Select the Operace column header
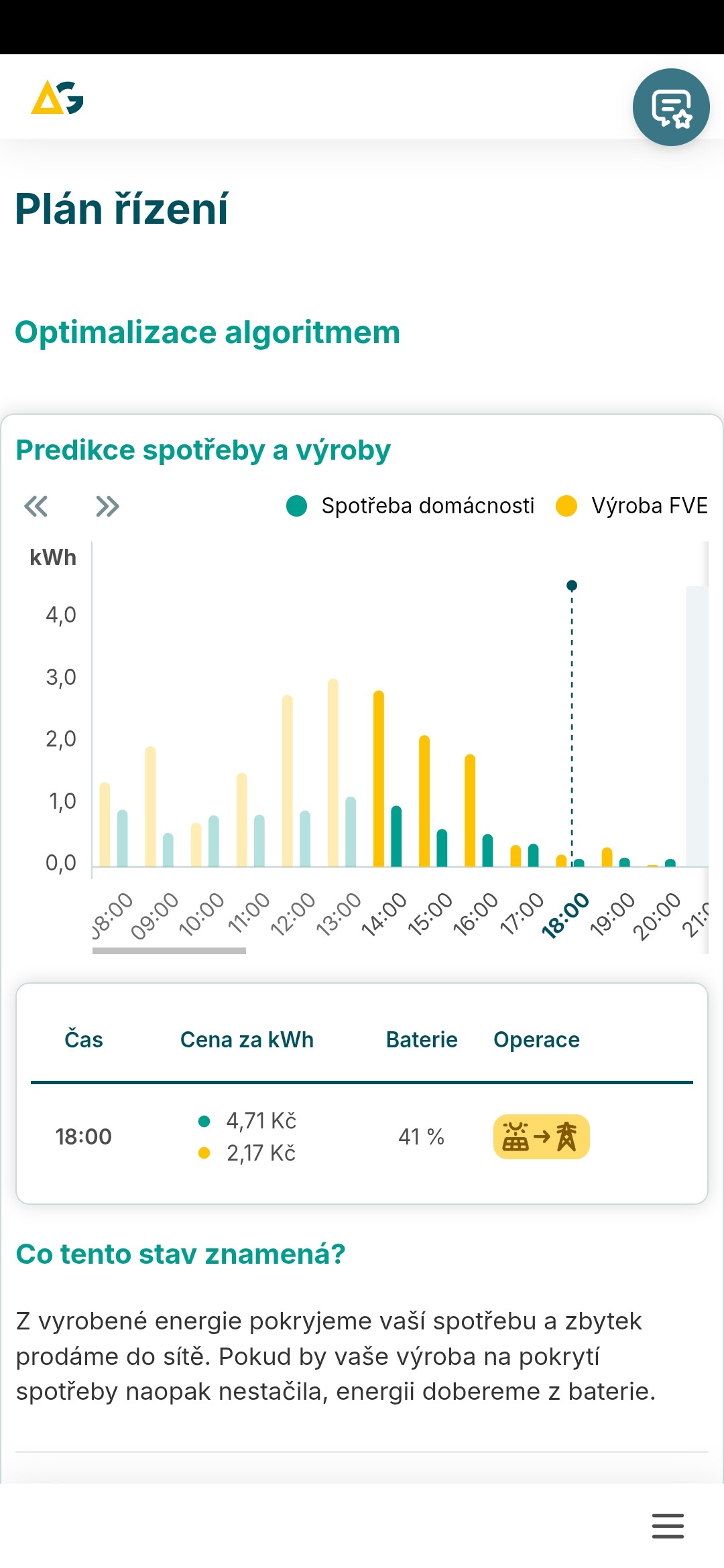724x1568 pixels. click(x=536, y=1040)
